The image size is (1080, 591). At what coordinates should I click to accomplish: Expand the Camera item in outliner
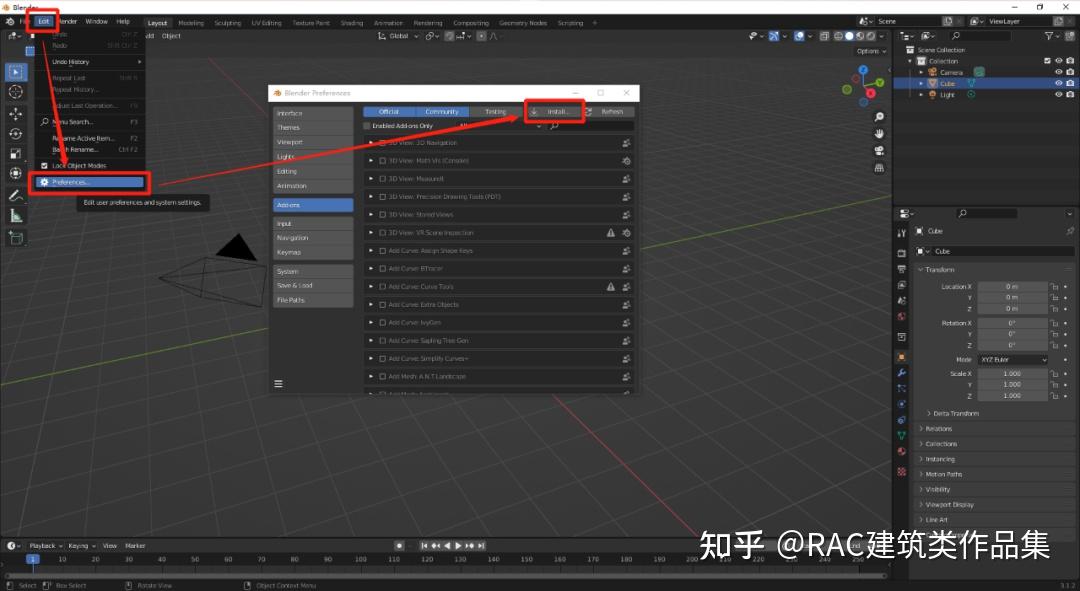click(921, 72)
